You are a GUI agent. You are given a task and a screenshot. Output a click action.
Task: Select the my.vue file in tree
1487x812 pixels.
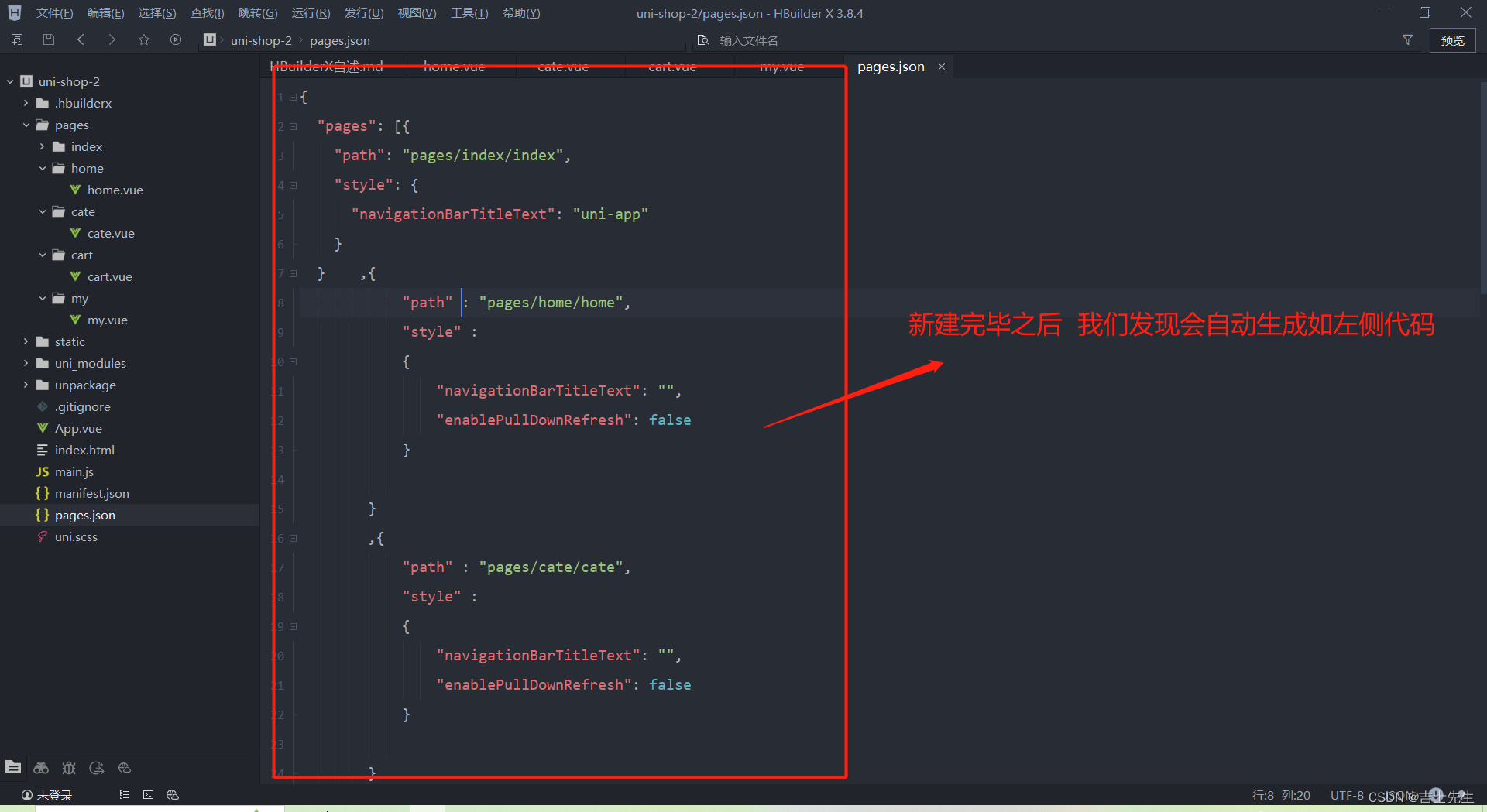(107, 320)
